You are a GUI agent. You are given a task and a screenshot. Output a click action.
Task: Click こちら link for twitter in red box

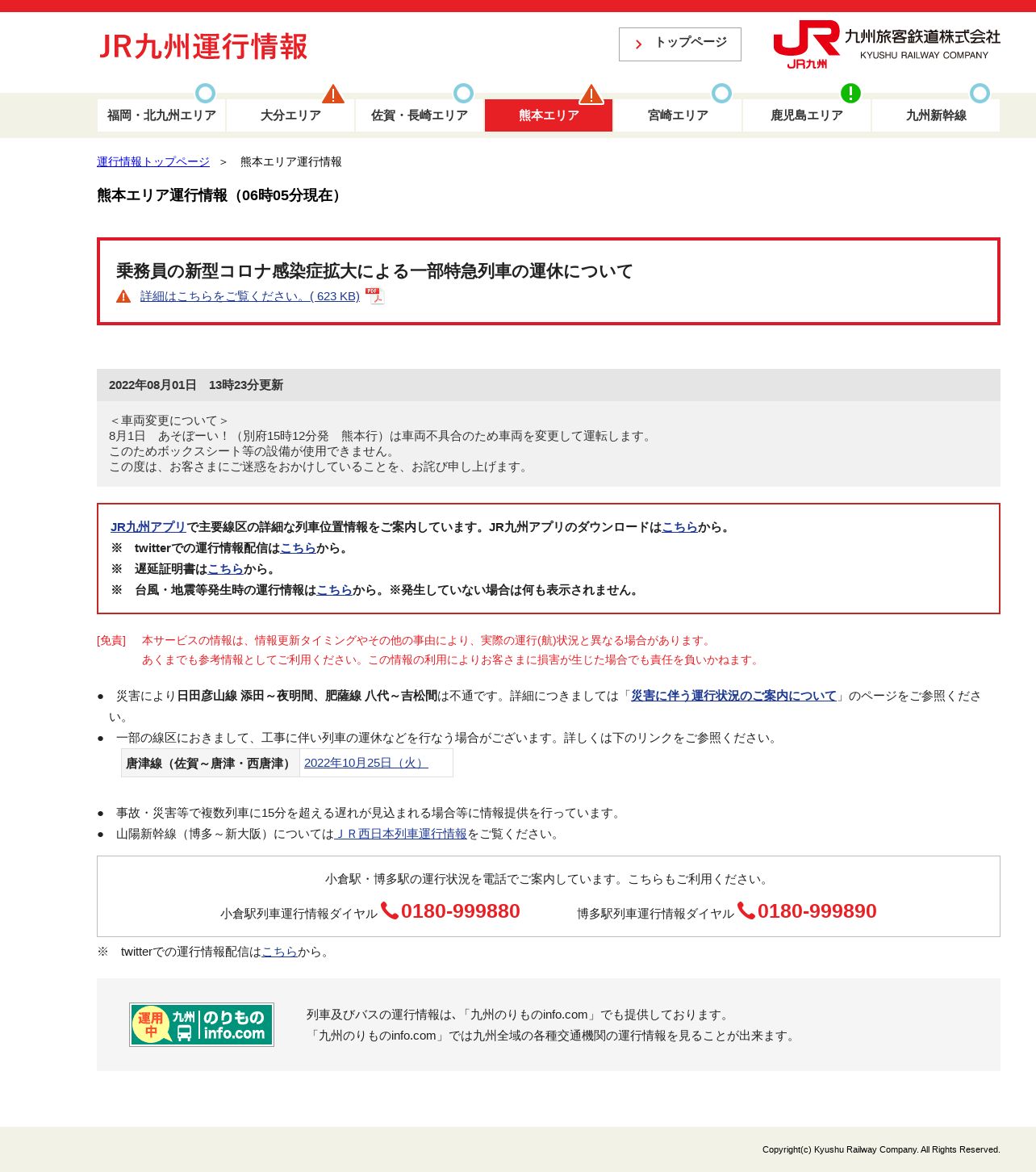click(298, 548)
